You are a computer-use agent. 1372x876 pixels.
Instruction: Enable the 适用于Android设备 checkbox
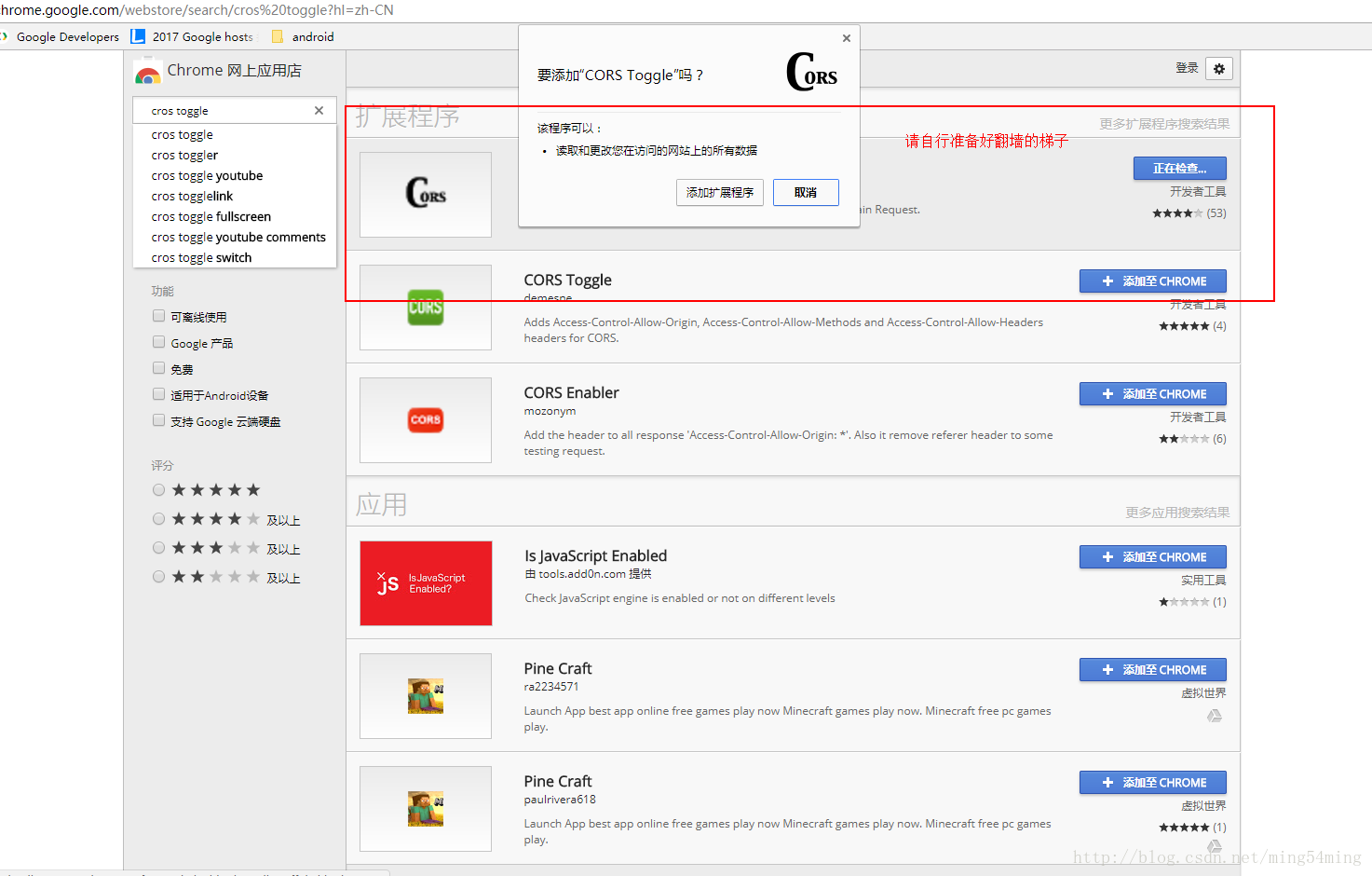click(158, 394)
